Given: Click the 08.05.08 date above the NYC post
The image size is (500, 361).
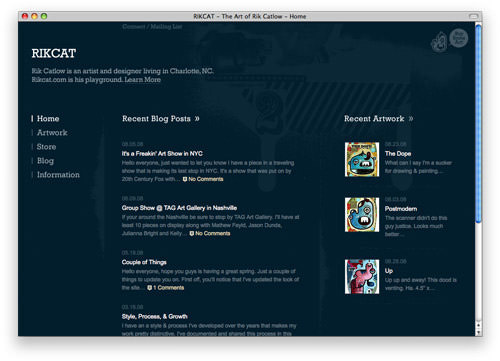Looking at the screenshot, I should pos(132,144).
